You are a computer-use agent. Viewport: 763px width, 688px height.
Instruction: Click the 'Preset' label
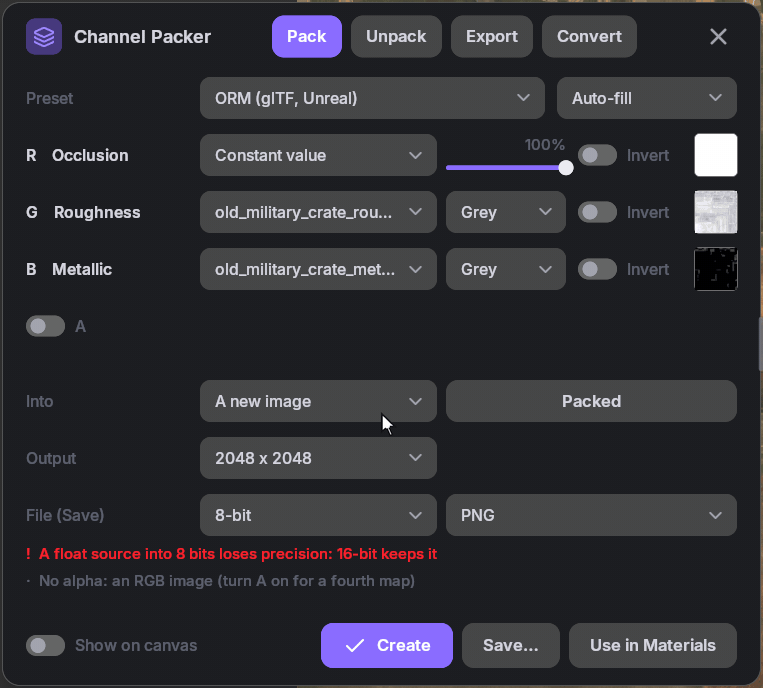[x=50, y=98]
